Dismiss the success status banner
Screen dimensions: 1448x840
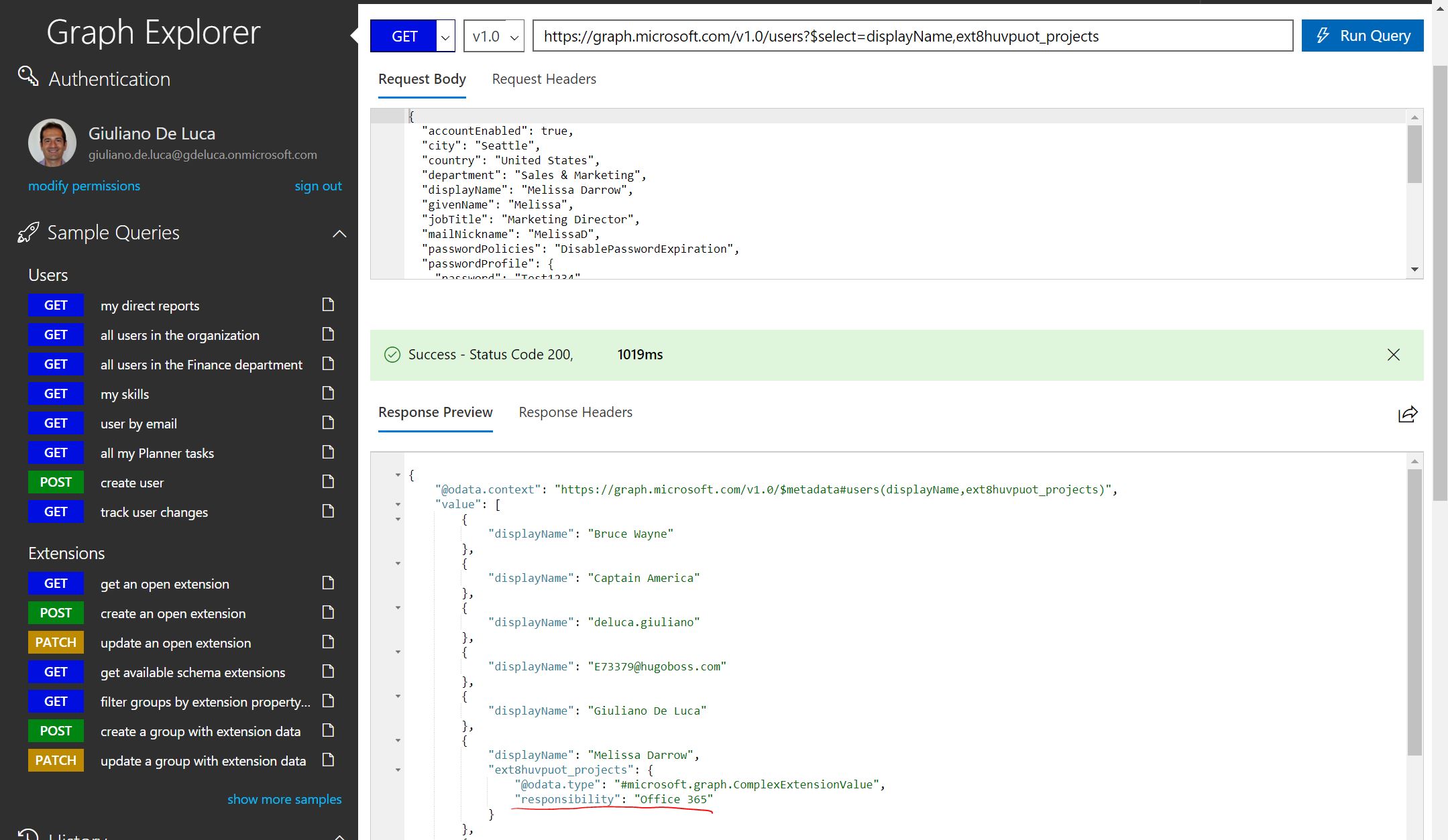(x=1394, y=355)
